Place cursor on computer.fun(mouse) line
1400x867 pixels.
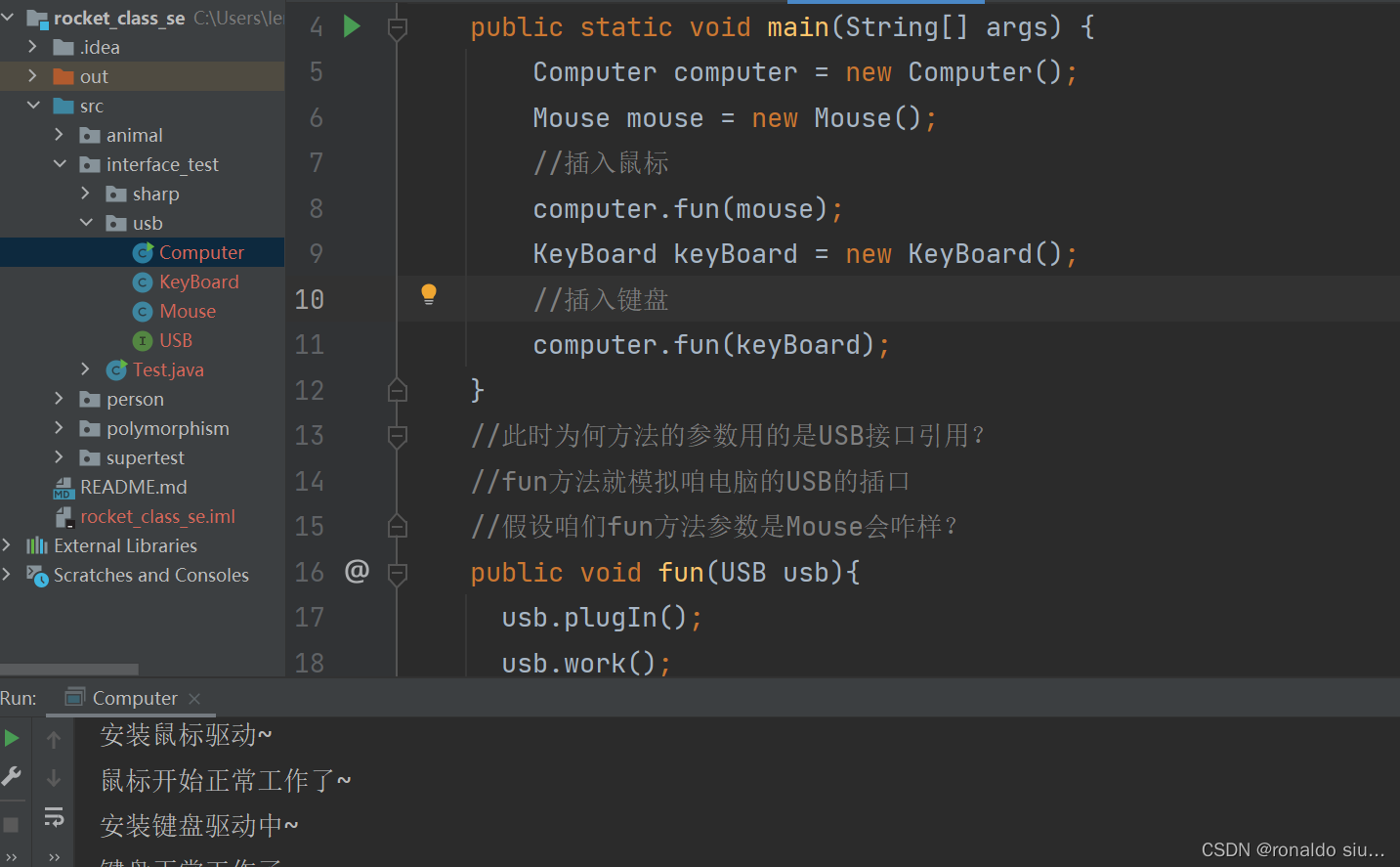688,208
